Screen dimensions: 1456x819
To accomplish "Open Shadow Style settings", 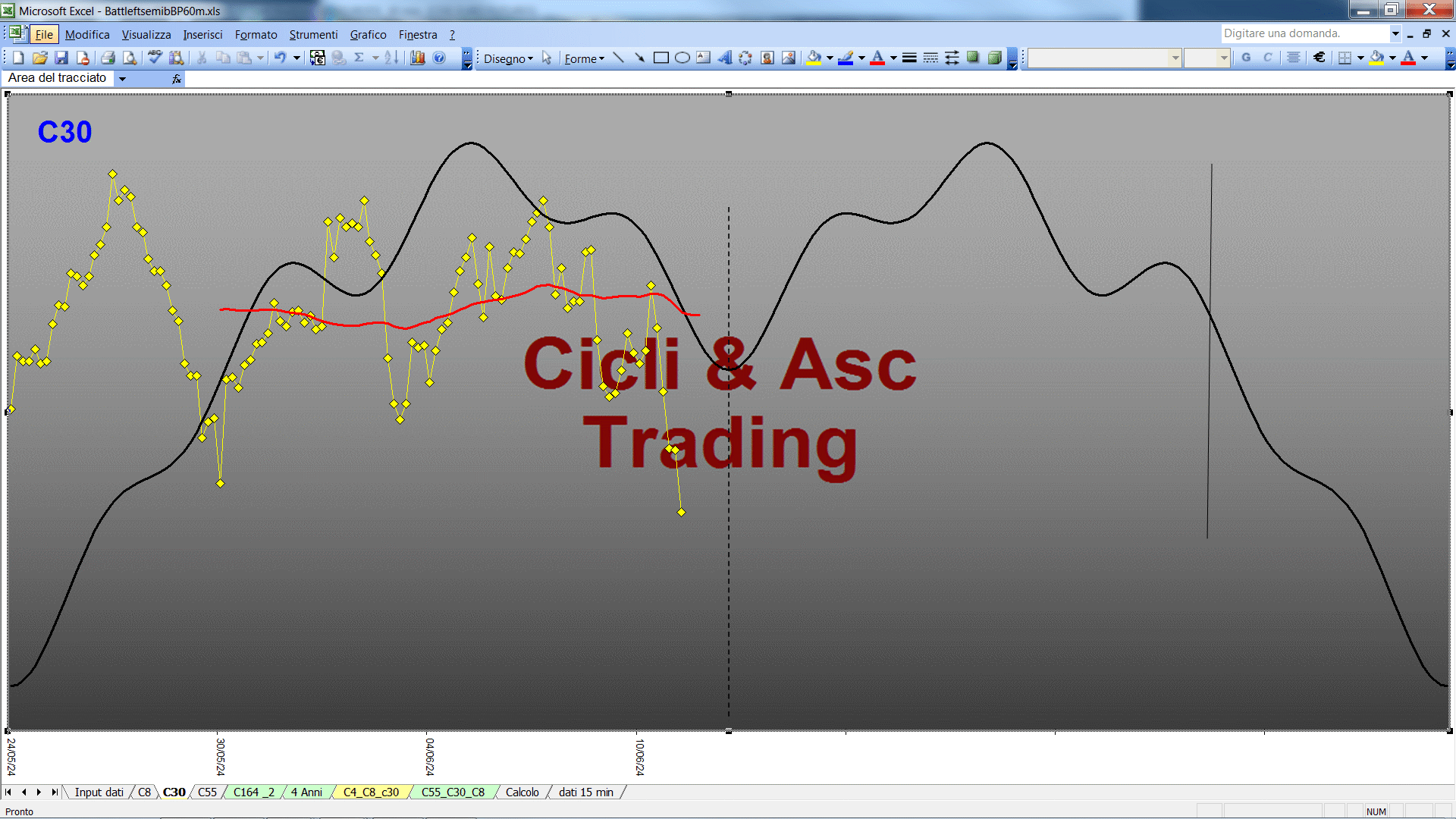I will pyautogui.click(x=973, y=58).
